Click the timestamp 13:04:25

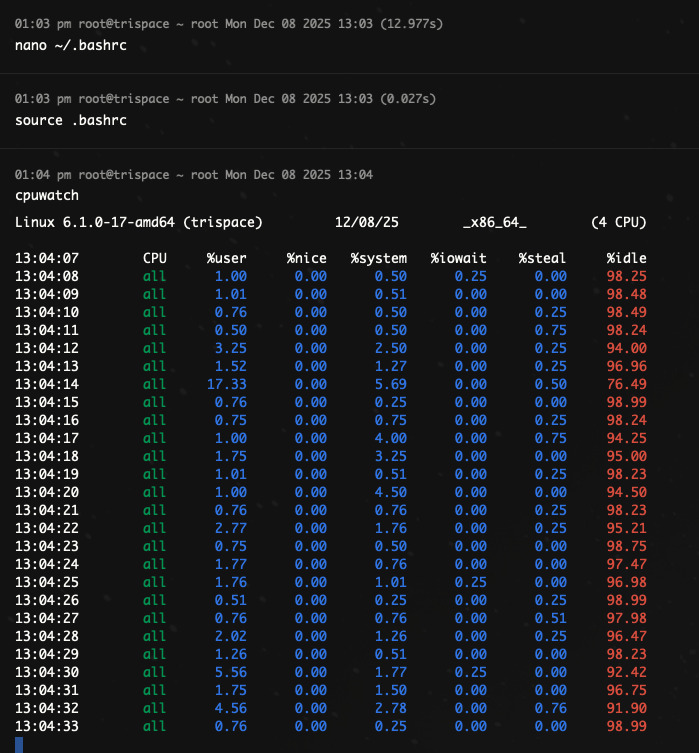[47, 582]
